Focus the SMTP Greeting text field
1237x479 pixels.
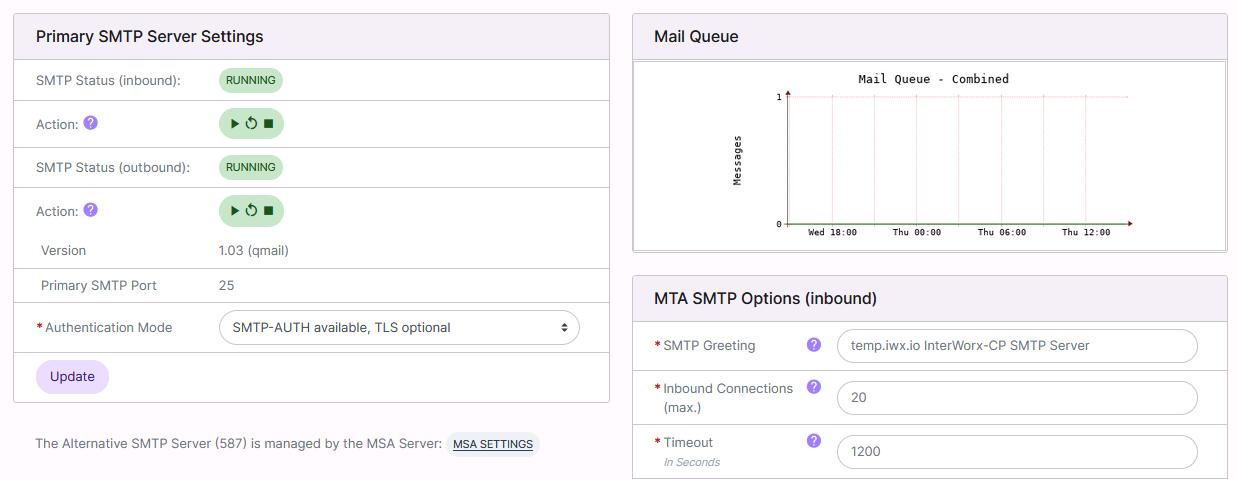click(x=1016, y=345)
